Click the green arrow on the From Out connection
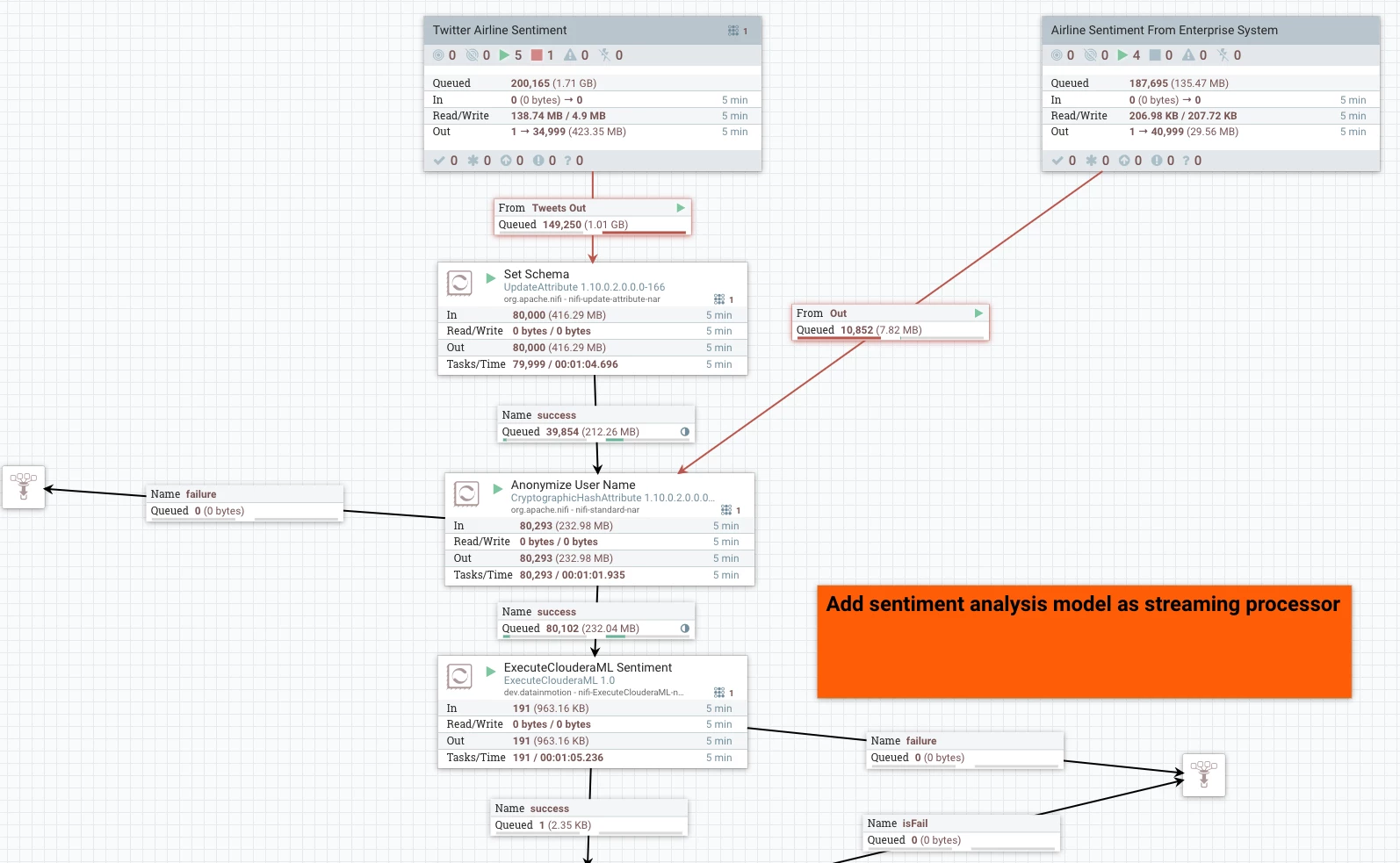Screen dimensions: 1400x863 pyautogui.click(x=978, y=313)
